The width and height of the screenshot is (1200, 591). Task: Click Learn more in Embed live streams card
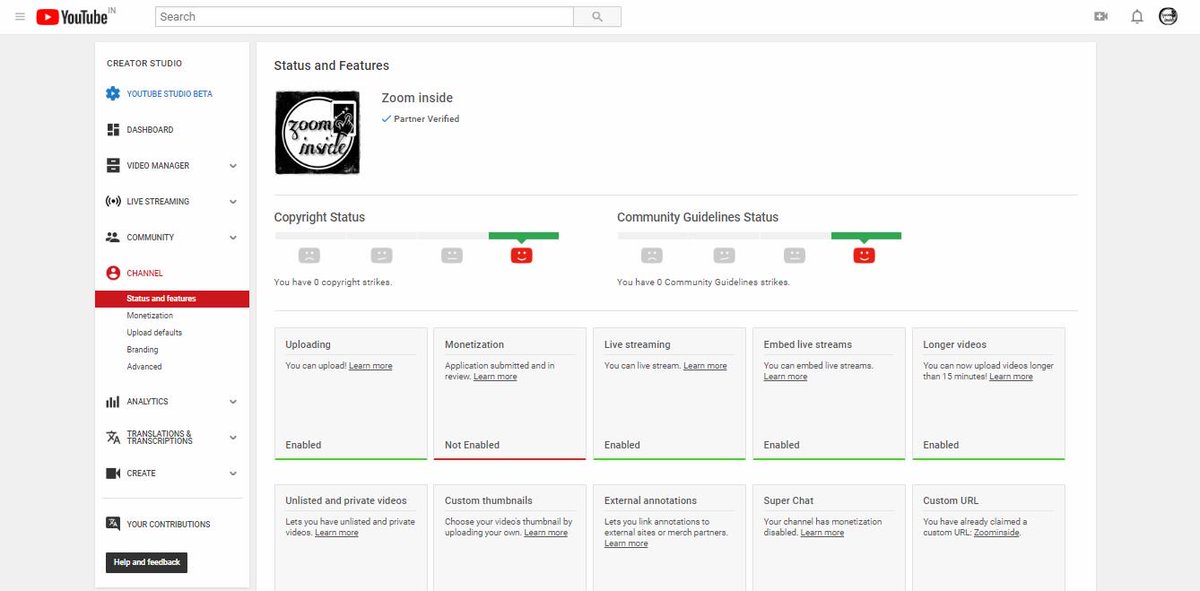click(785, 377)
